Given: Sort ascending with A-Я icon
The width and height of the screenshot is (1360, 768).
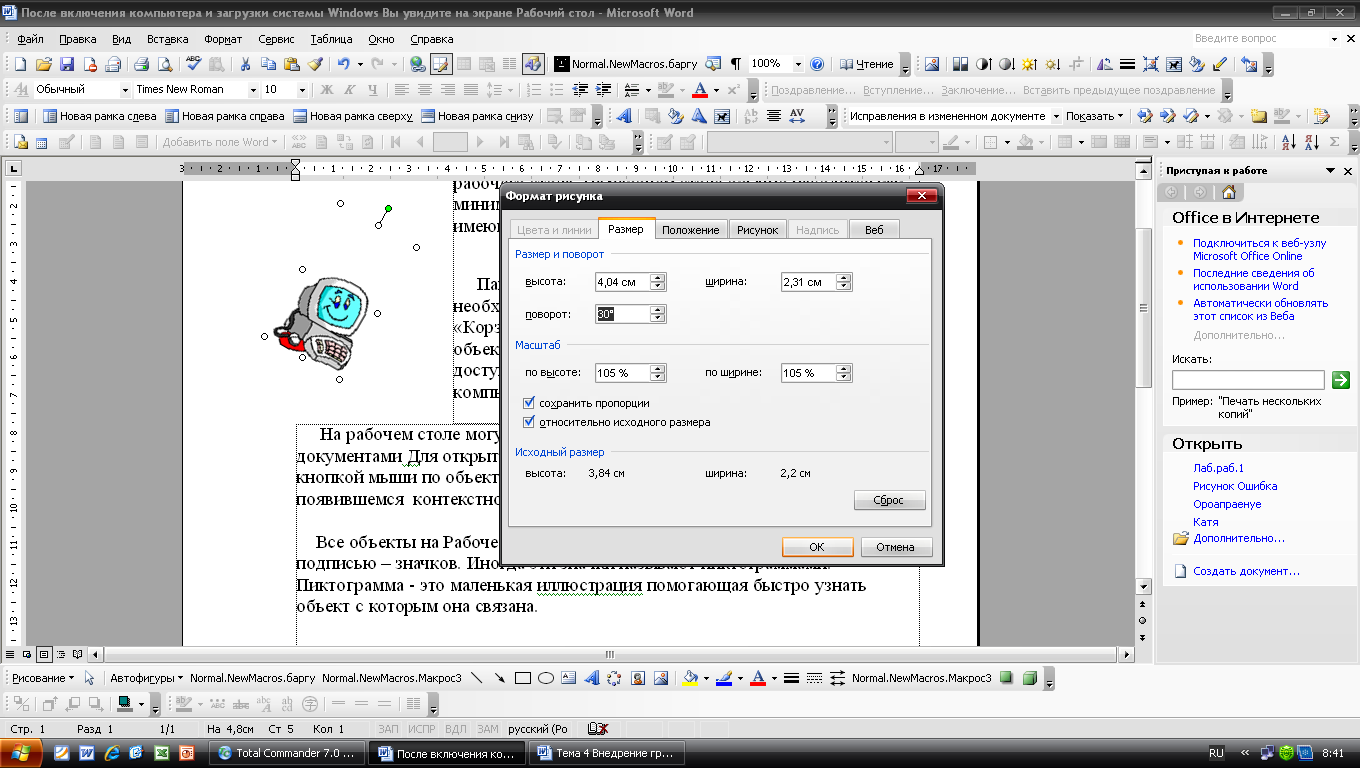Looking at the screenshot, I should coord(1289,142).
